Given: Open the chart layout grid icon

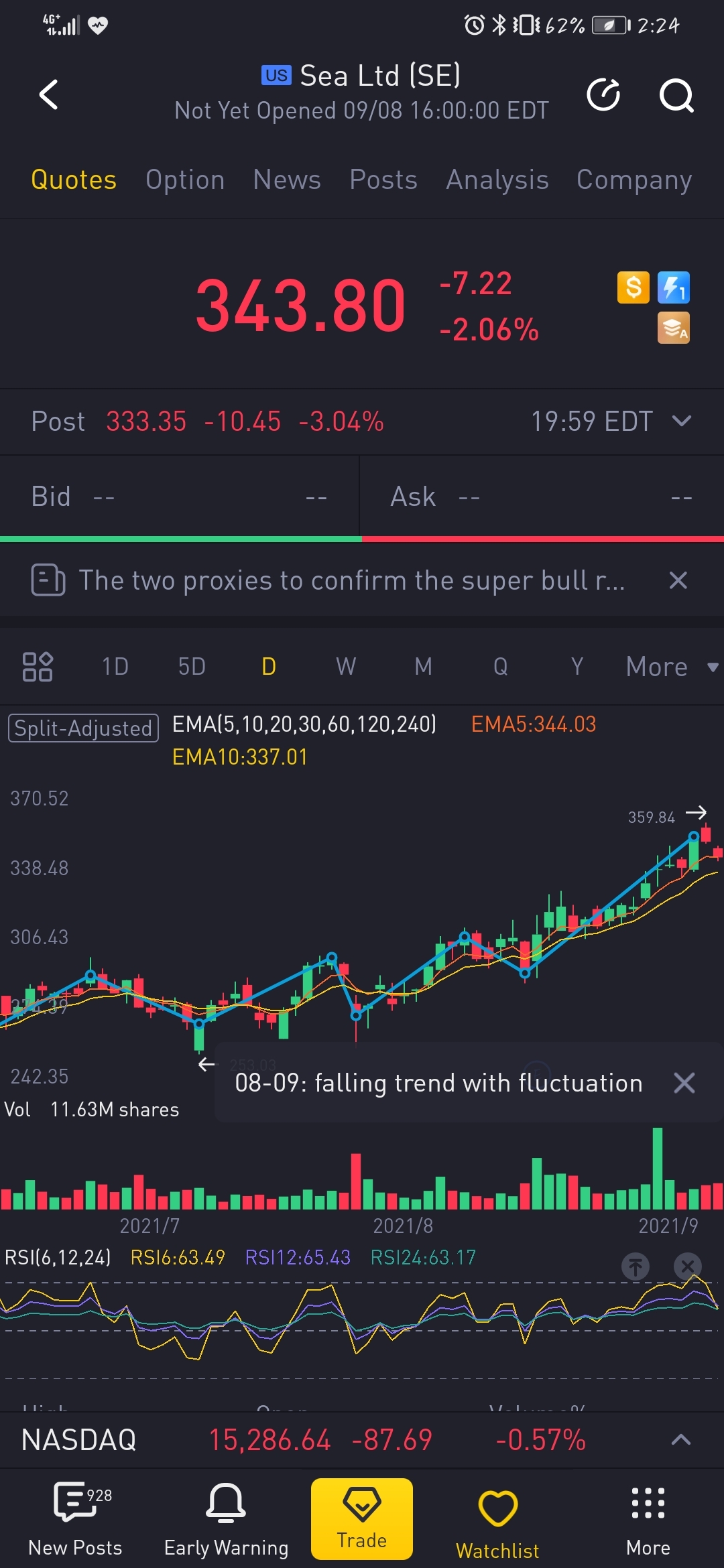Looking at the screenshot, I should [38, 667].
